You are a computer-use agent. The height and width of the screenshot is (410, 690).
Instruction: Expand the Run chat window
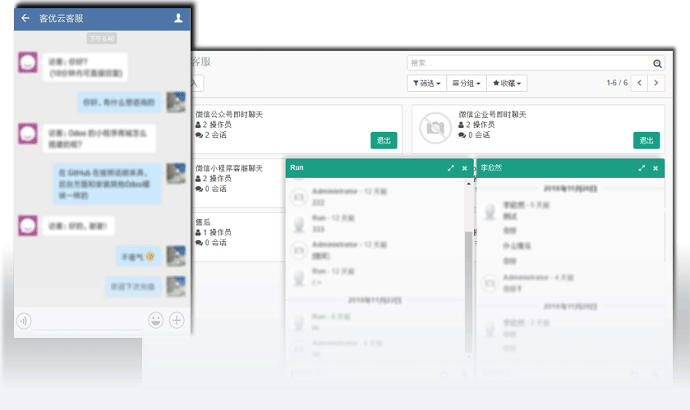[451, 169]
